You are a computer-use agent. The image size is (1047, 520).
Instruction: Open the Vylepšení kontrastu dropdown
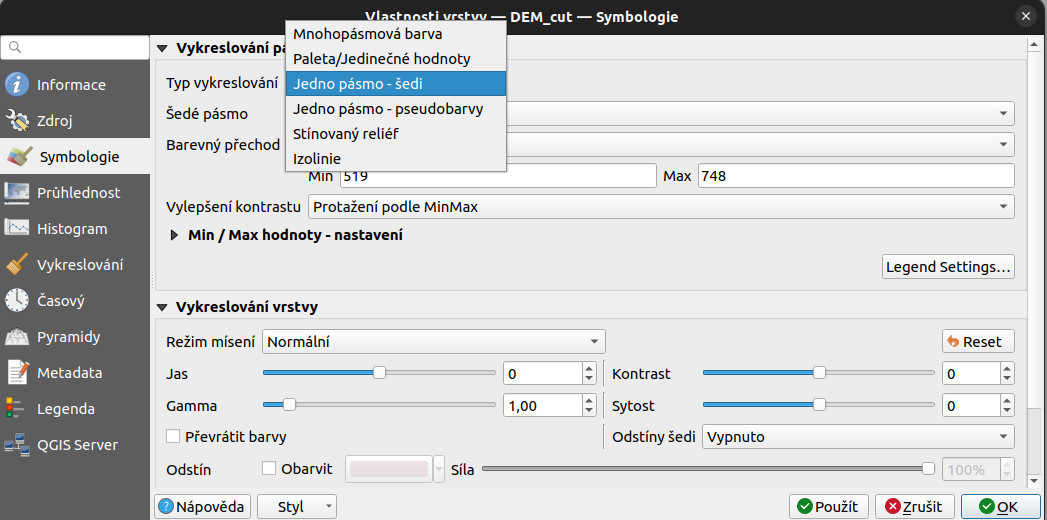661,207
